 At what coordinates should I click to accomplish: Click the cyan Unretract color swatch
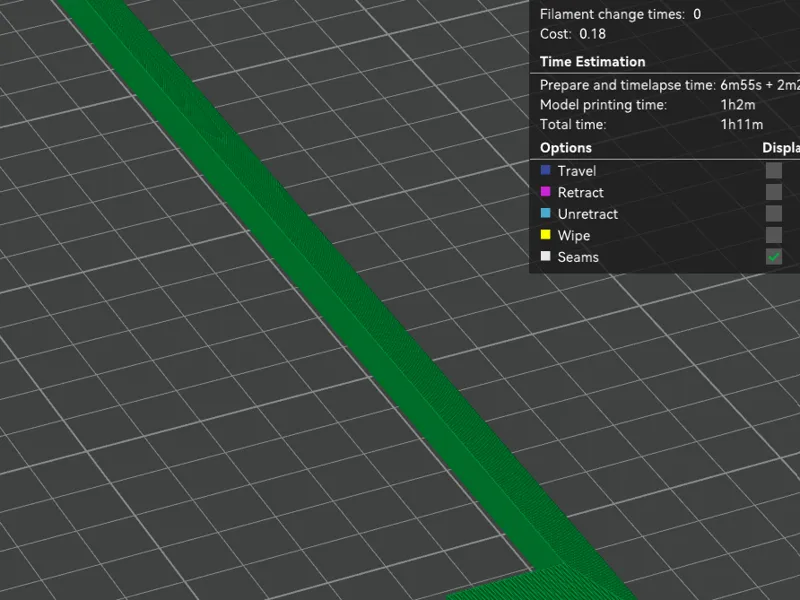point(545,213)
